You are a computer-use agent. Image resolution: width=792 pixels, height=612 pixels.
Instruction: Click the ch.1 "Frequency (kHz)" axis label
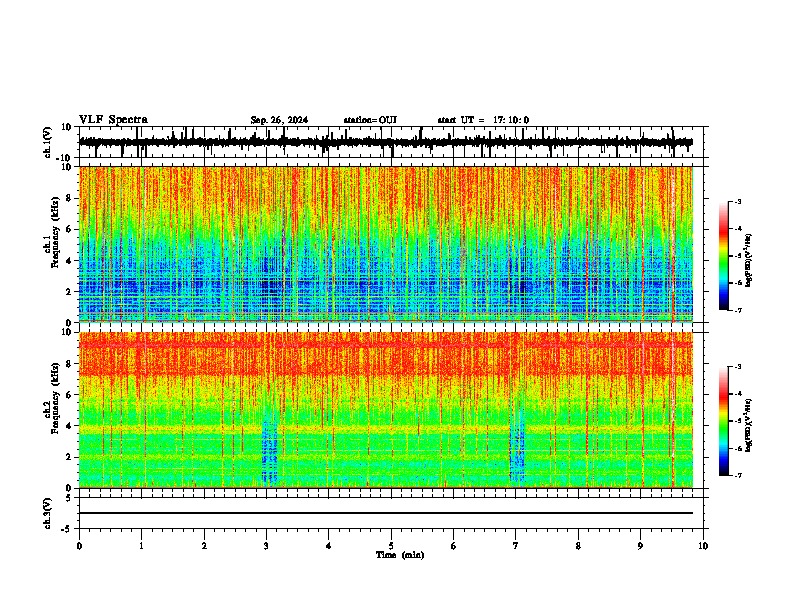[x=56, y=232]
